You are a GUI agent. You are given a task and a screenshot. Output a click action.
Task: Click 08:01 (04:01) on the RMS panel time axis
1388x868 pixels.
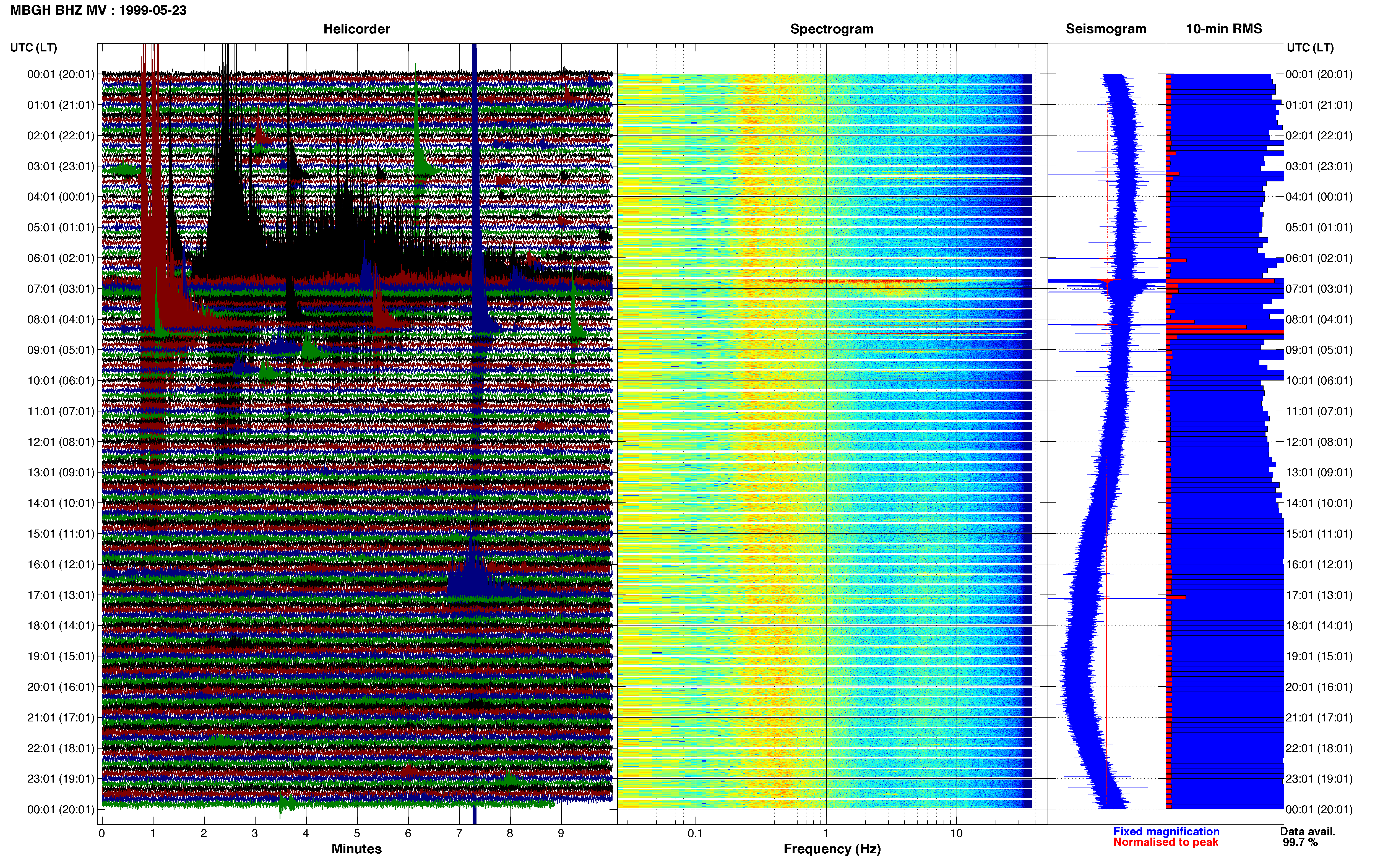click(1319, 319)
